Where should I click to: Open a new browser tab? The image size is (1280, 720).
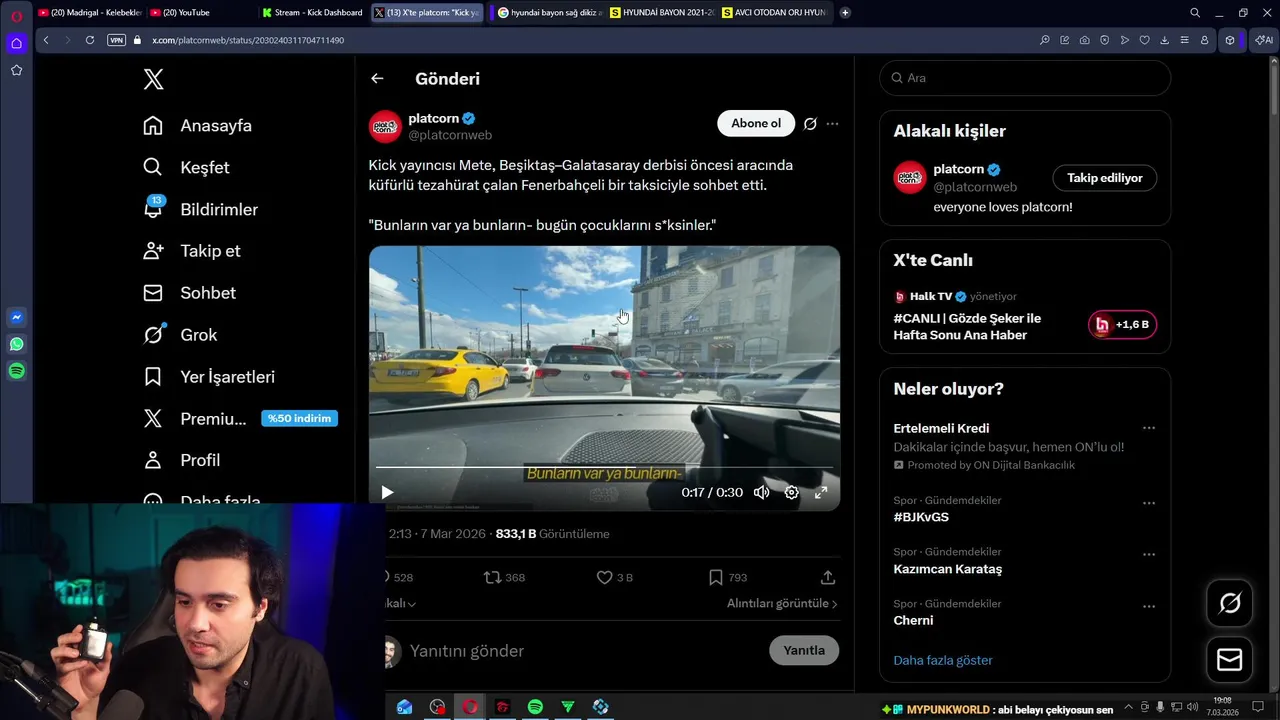(845, 12)
